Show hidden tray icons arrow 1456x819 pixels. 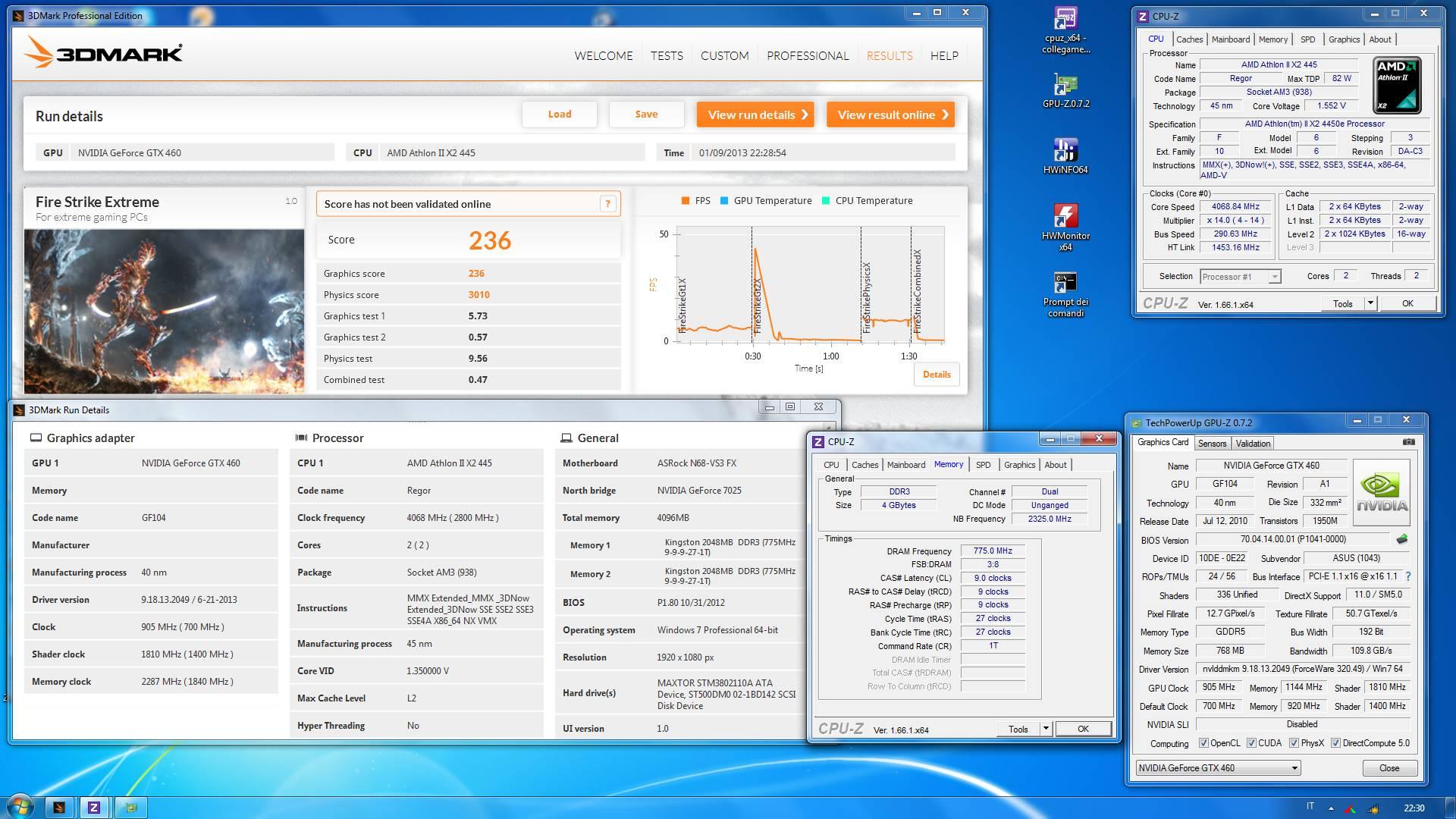pyautogui.click(x=1330, y=808)
